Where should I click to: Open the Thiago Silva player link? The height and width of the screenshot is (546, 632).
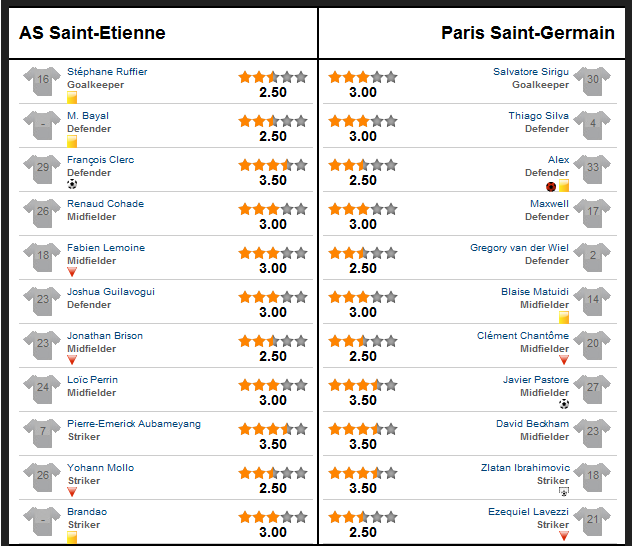(538, 116)
